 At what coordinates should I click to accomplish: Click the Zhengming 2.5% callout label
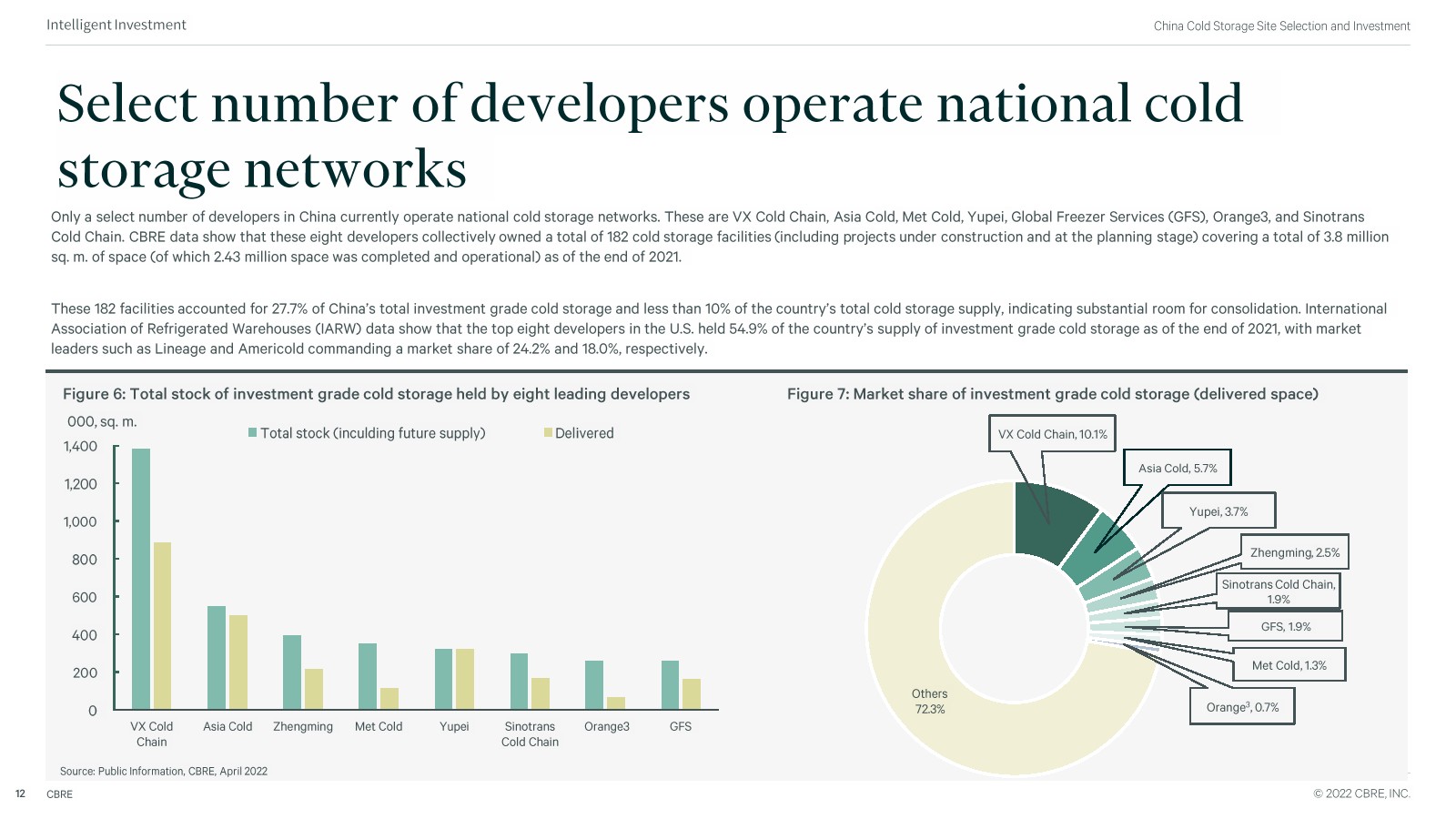coord(1294,552)
